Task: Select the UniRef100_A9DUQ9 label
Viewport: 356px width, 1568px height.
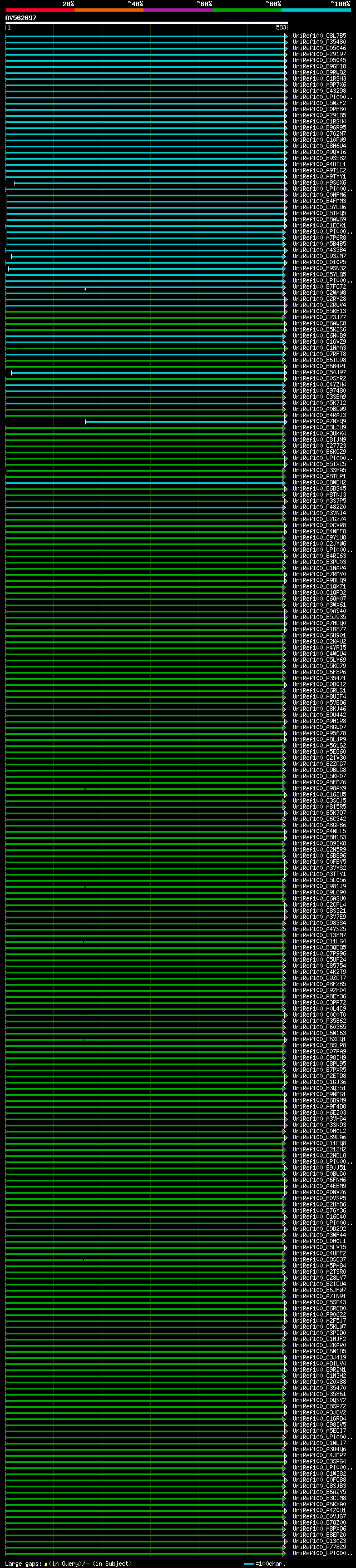Action: click(319, 580)
